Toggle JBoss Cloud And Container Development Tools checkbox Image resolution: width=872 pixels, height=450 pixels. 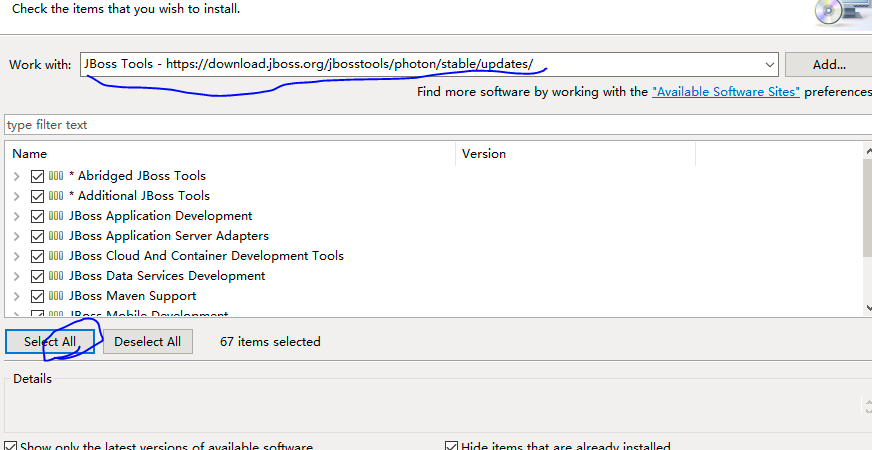click(x=37, y=256)
